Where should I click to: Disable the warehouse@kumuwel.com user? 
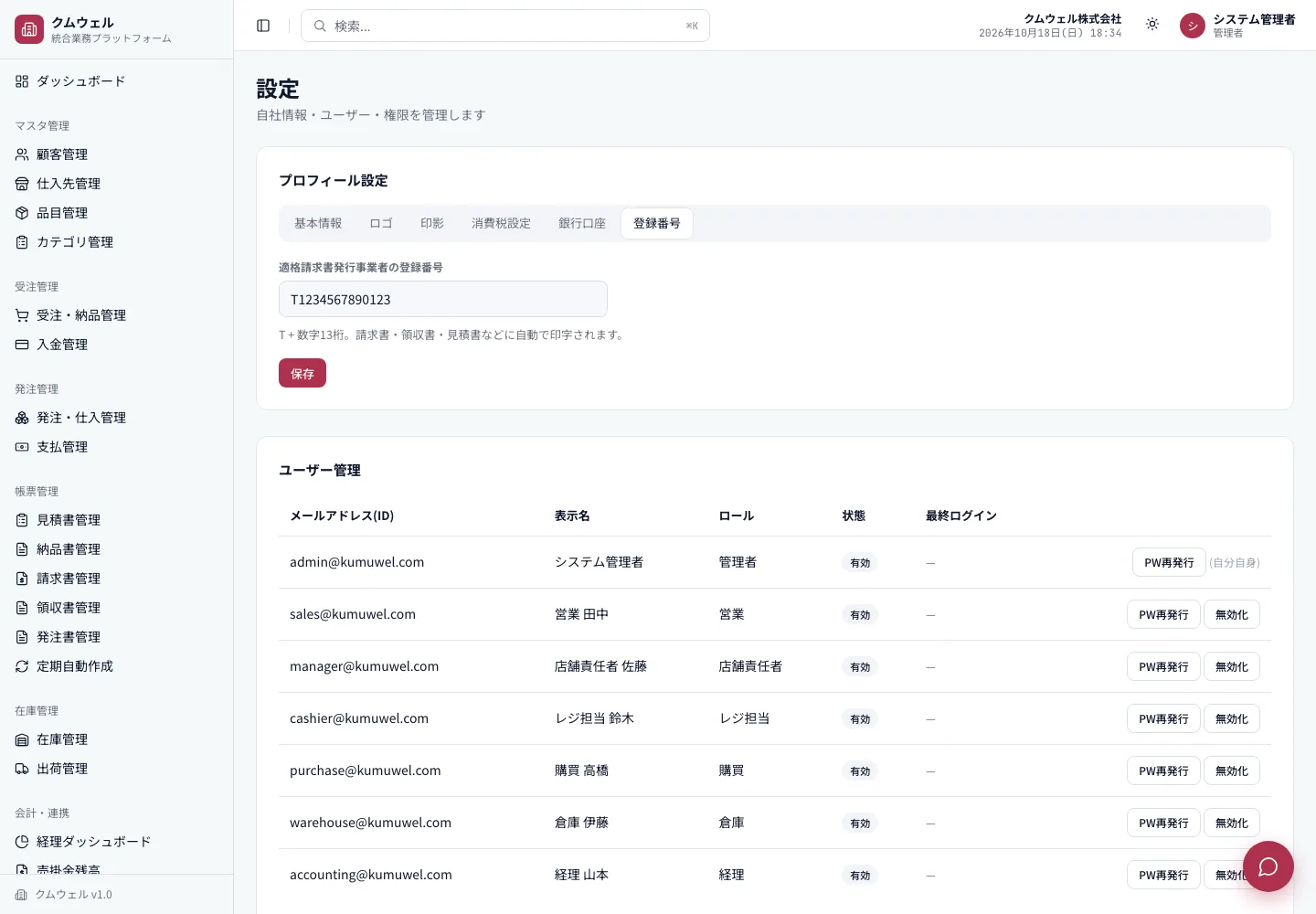click(1232, 823)
